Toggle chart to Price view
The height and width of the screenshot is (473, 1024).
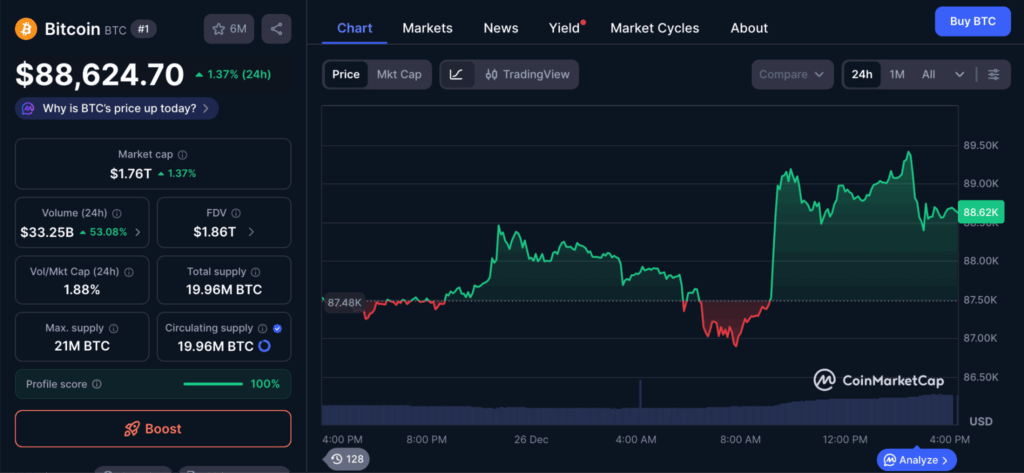tap(346, 74)
